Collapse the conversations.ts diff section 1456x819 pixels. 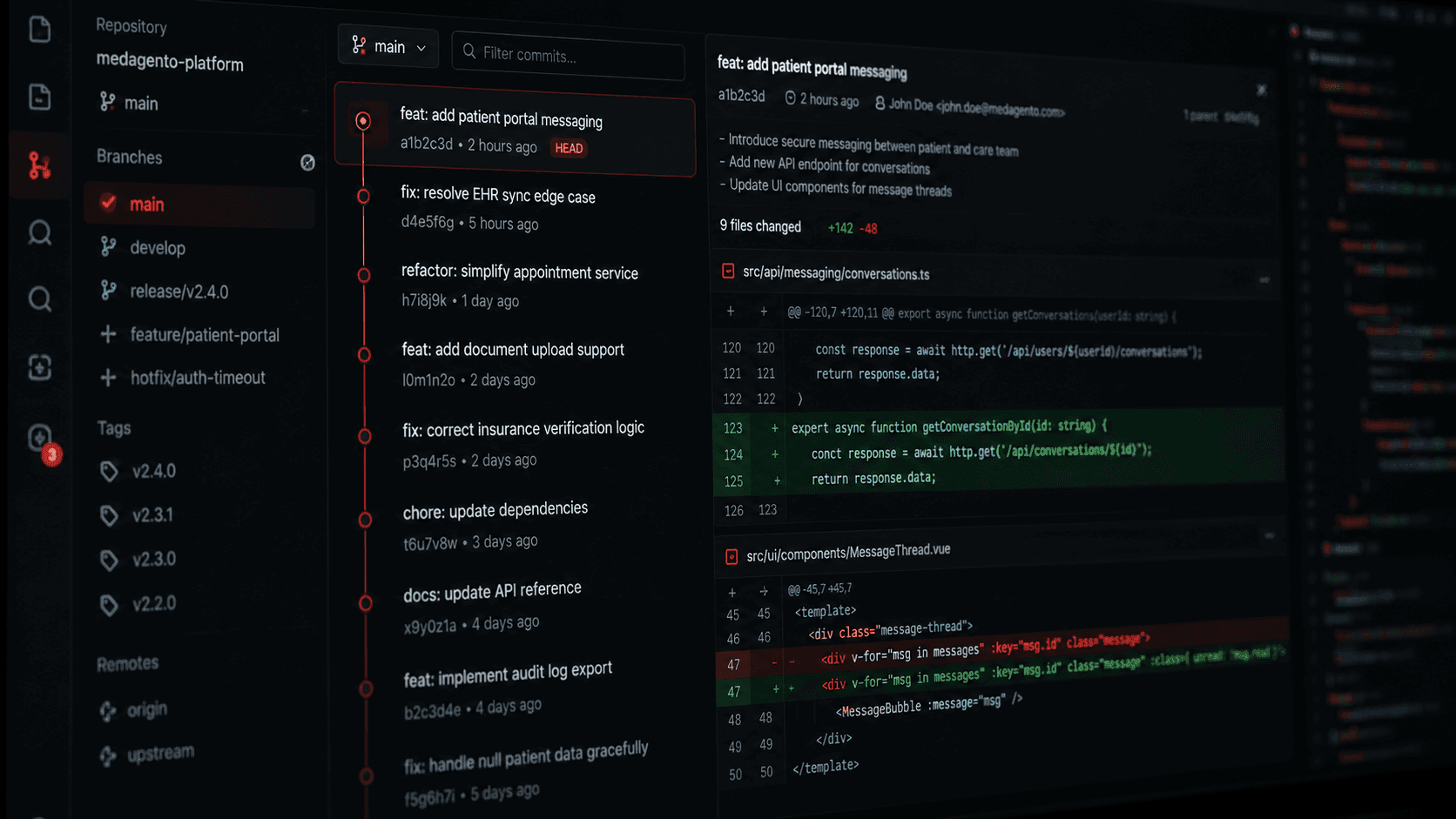click(1264, 280)
